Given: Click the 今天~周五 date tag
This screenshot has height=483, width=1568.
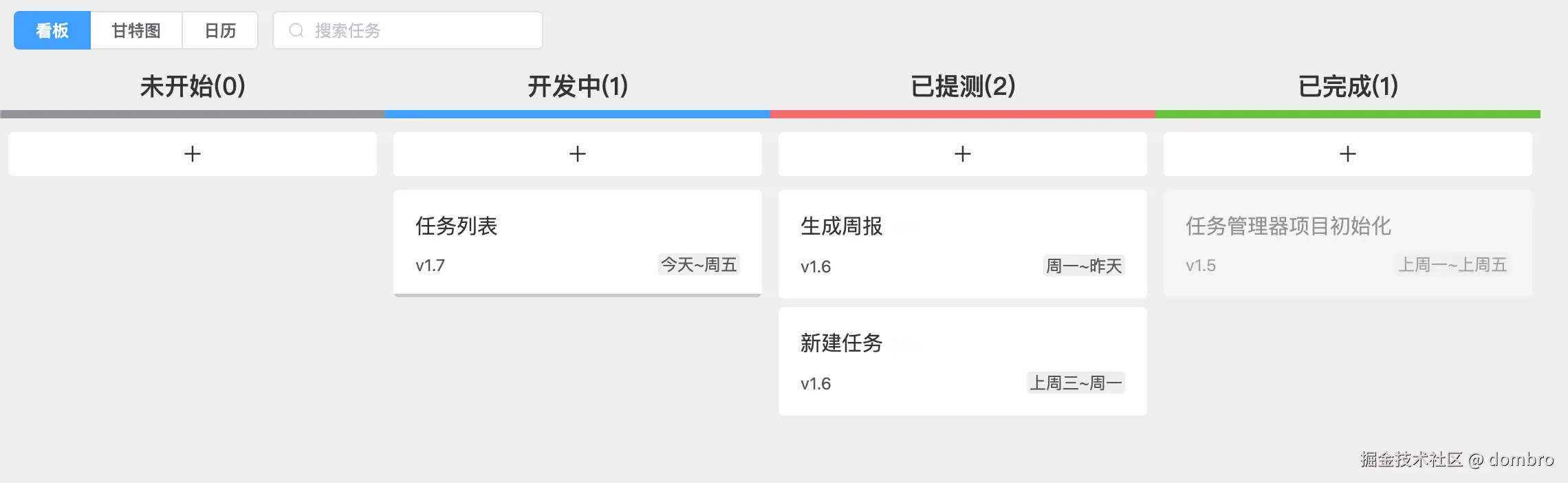Looking at the screenshot, I should point(699,265).
